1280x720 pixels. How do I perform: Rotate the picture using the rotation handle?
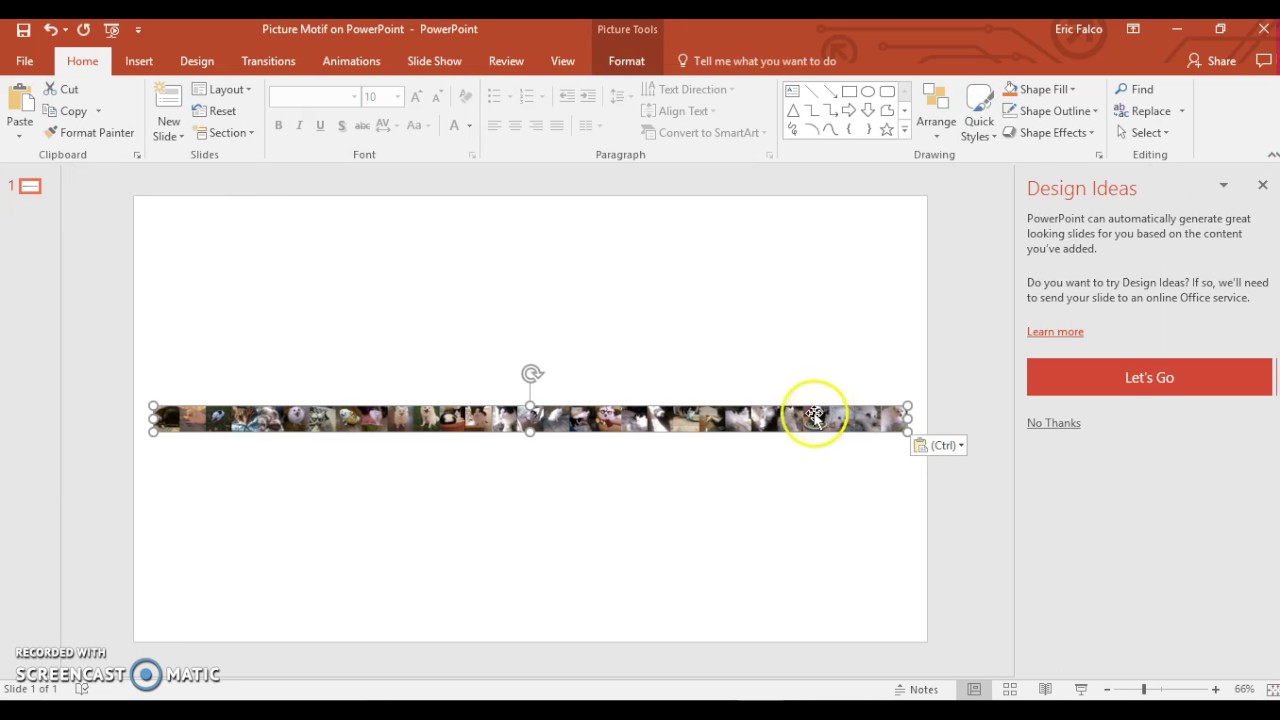532,374
